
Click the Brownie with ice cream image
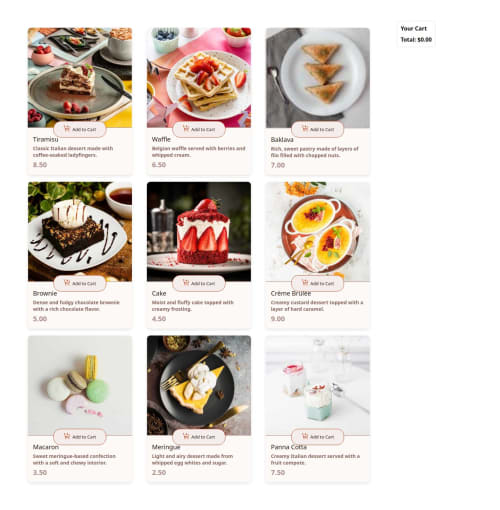click(80, 232)
